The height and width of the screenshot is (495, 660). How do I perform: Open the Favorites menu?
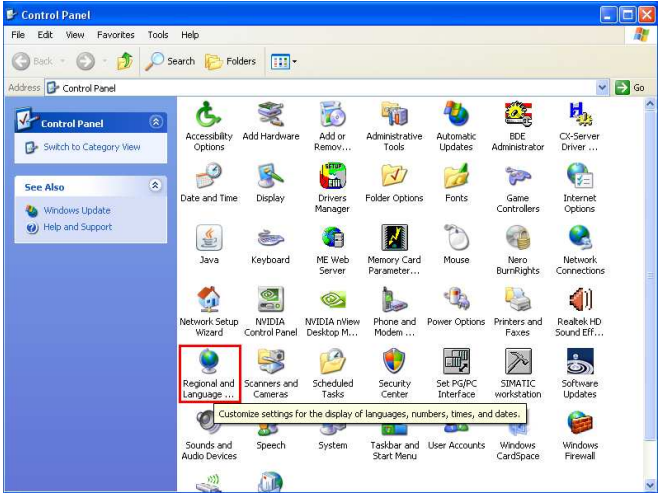pyautogui.click(x=116, y=35)
